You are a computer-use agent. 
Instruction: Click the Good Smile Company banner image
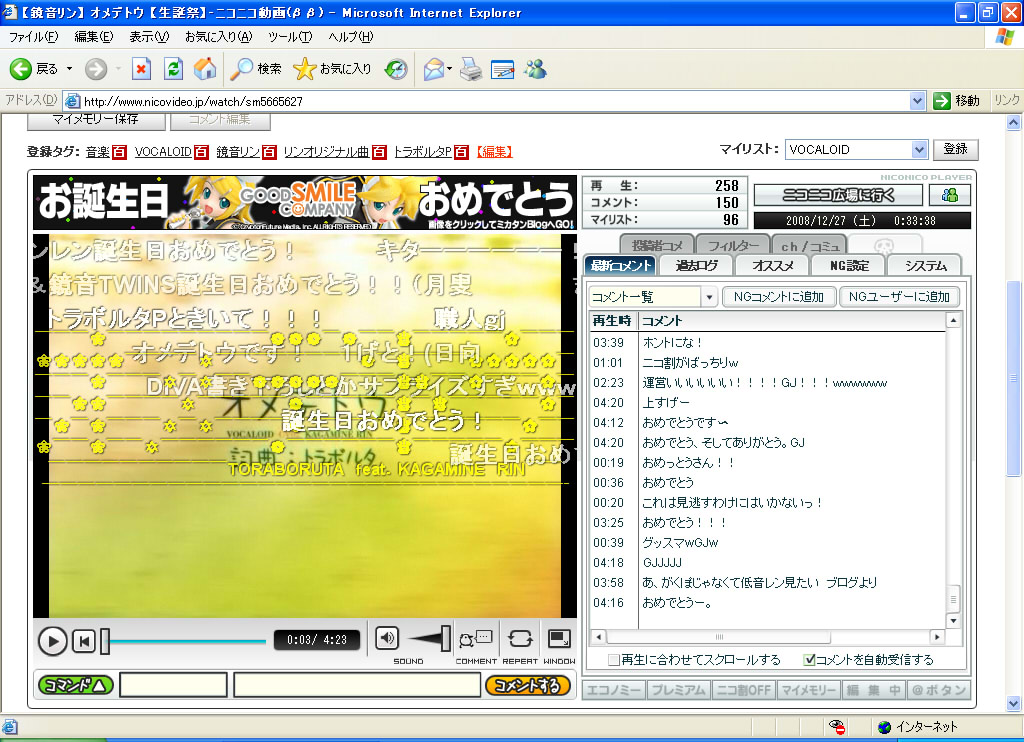305,202
